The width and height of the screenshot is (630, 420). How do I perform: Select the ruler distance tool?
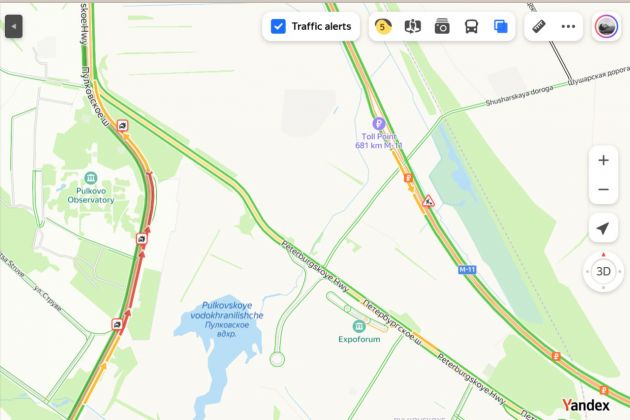click(539, 27)
